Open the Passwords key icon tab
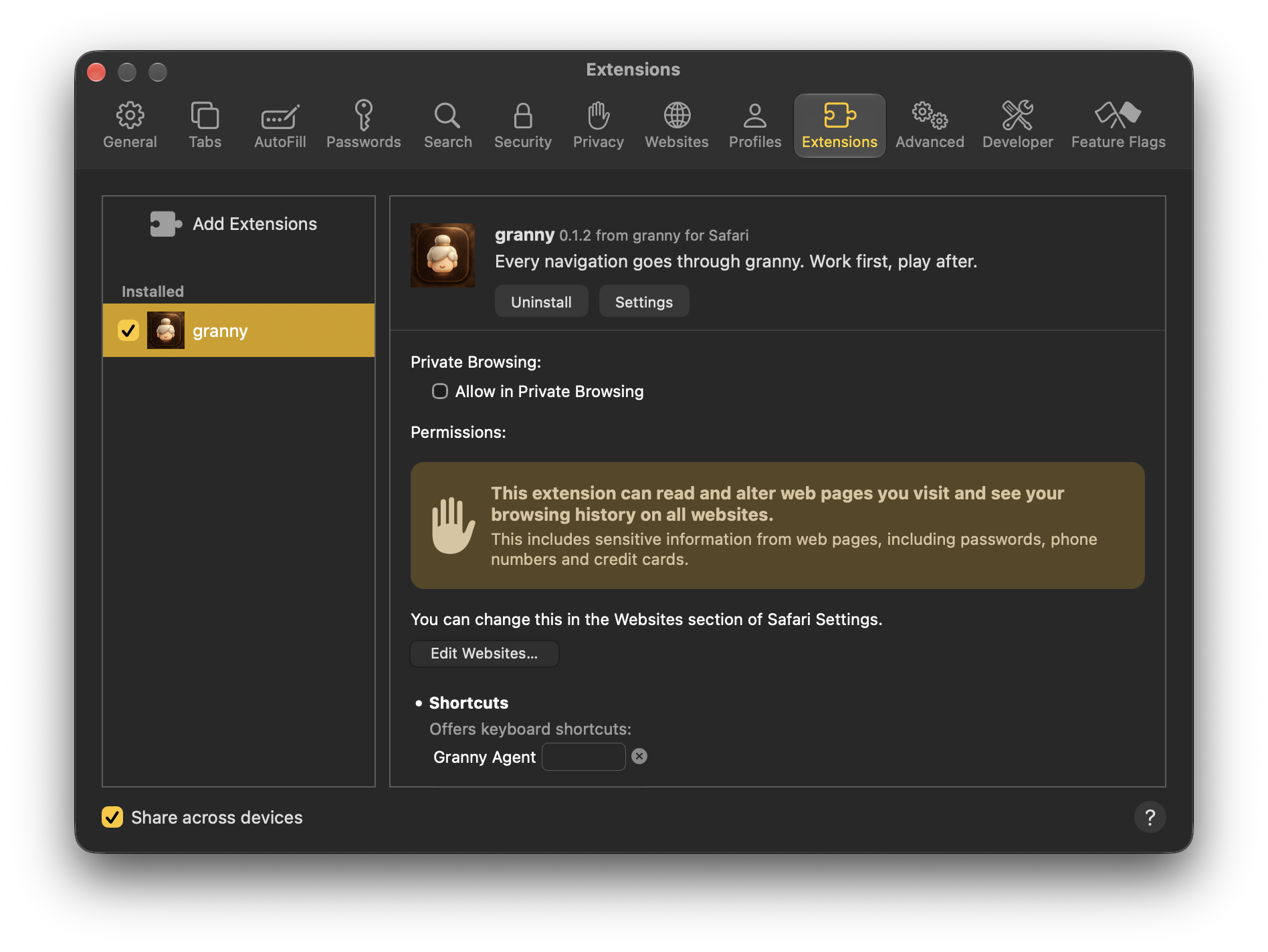The image size is (1268, 952). click(x=363, y=126)
